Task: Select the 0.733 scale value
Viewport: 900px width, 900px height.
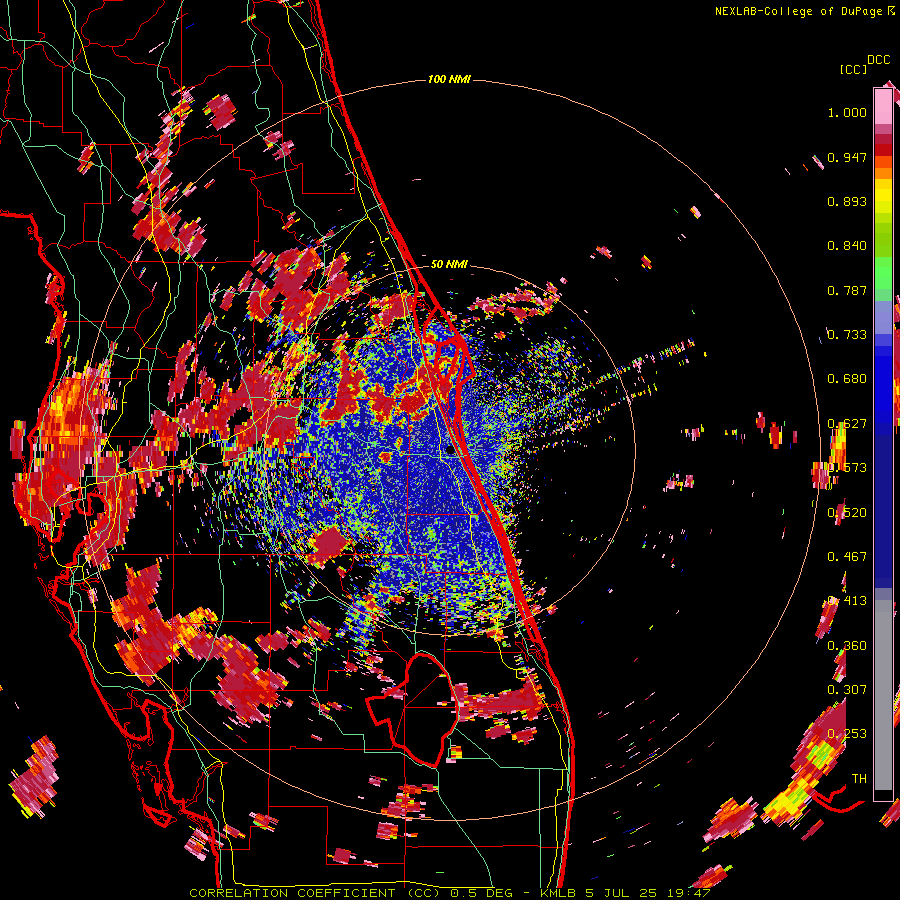Action: [847, 334]
